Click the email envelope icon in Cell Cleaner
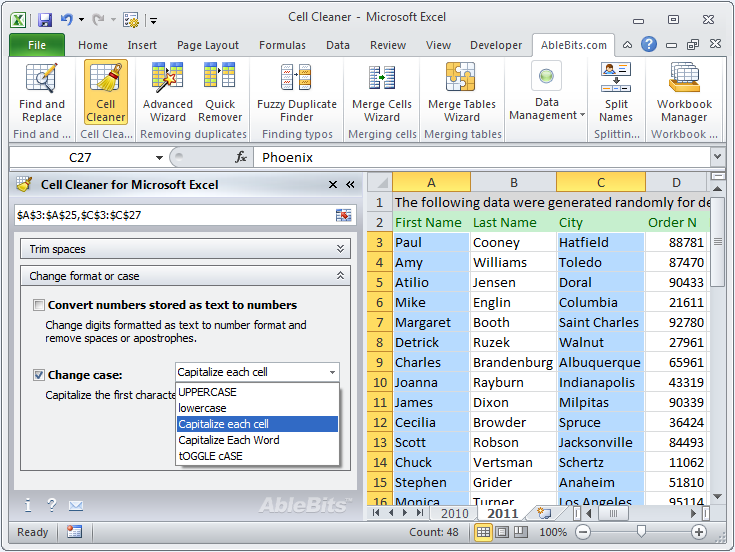The width and height of the screenshot is (735, 552). point(76,506)
